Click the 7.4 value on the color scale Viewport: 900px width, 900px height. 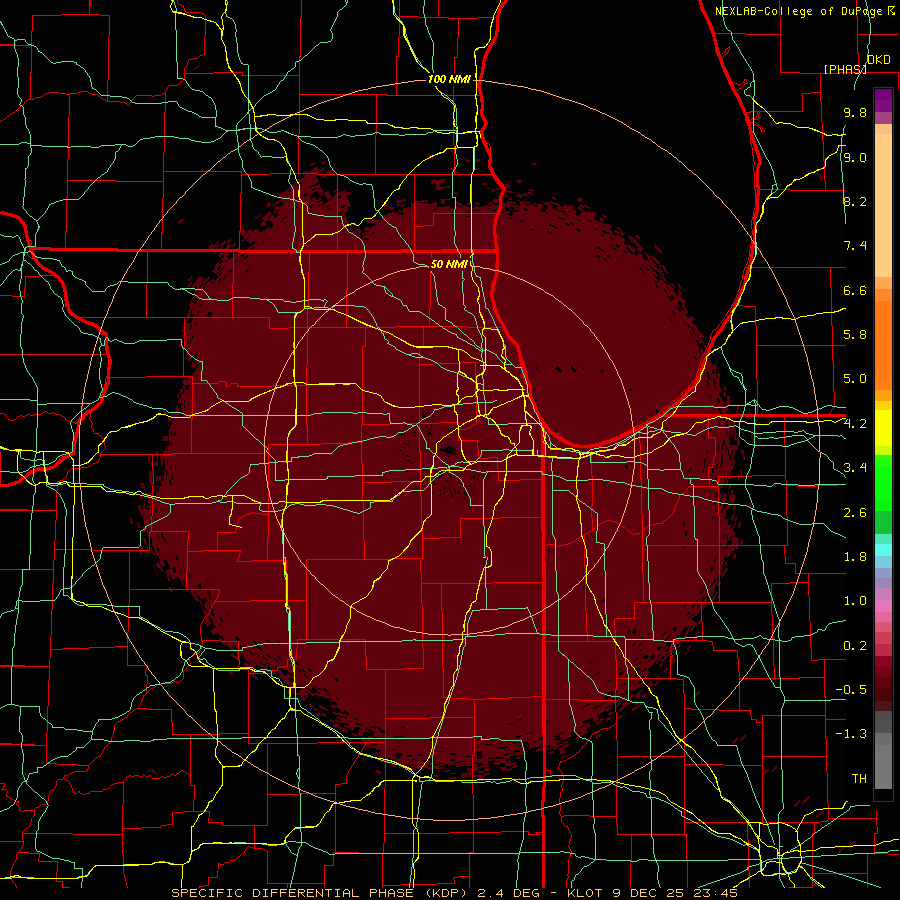click(855, 246)
